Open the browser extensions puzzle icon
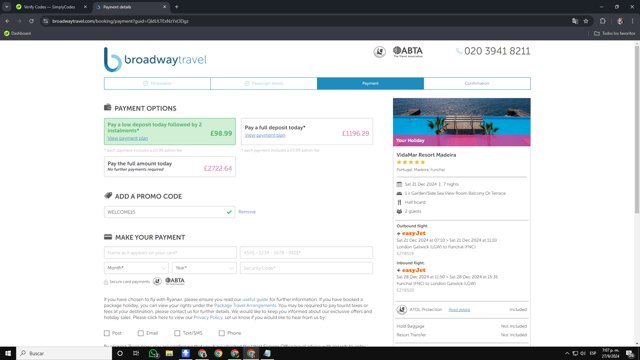 [603, 21]
